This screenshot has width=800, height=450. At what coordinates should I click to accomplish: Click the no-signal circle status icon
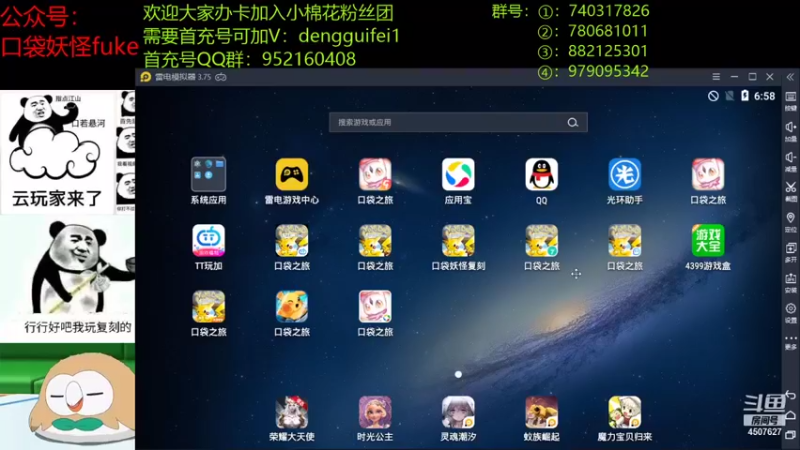tap(713, 96)
